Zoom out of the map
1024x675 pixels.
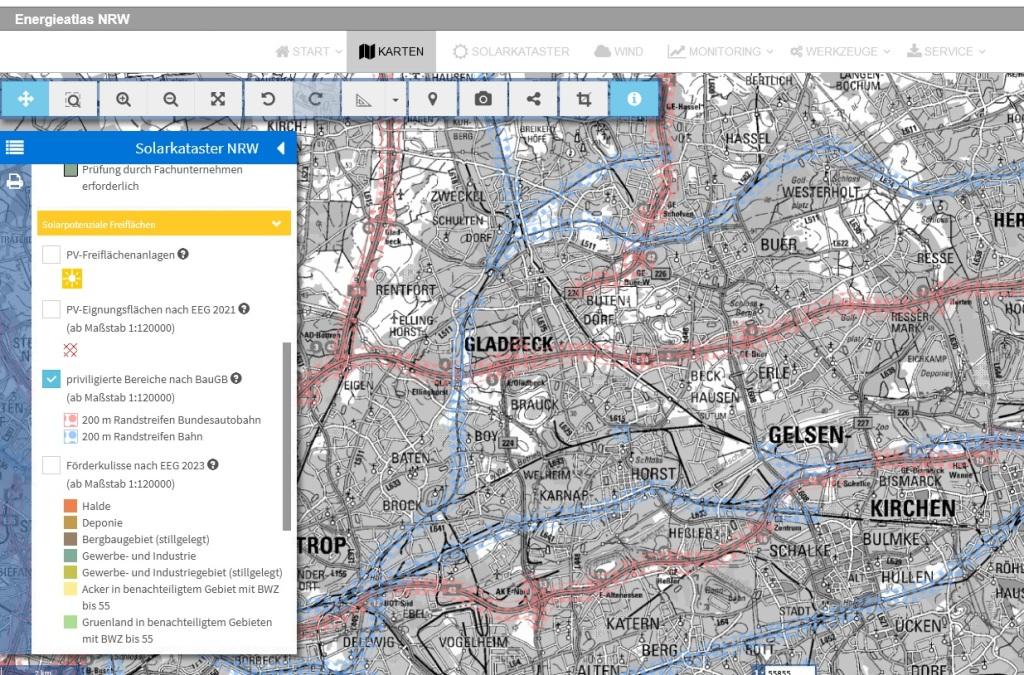[x=171, y=99]
